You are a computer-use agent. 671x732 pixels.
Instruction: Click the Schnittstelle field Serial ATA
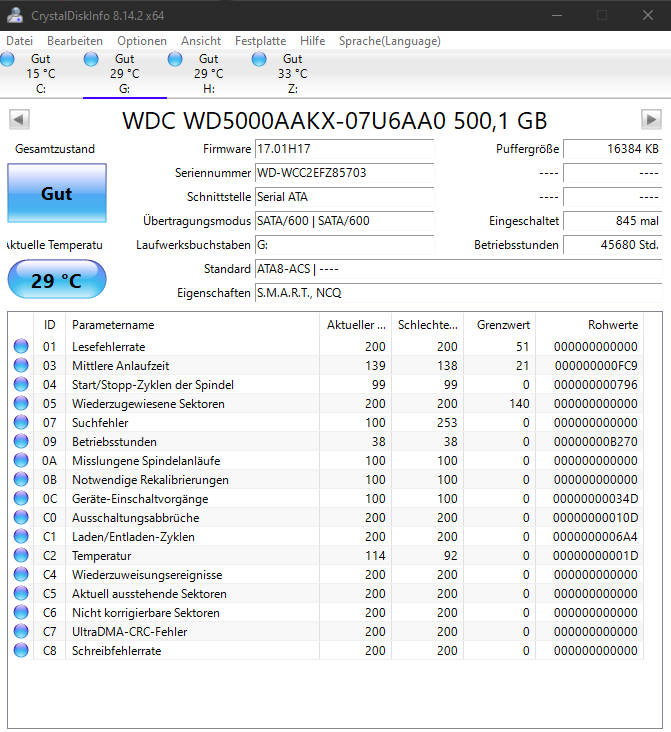345,197
